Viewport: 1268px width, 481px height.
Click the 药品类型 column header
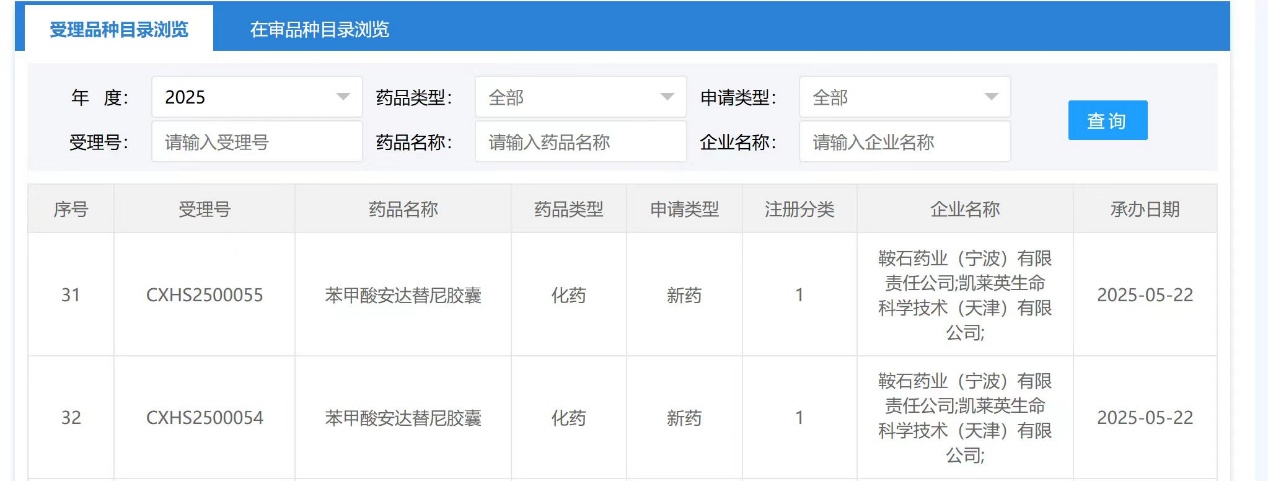(568, 209)
